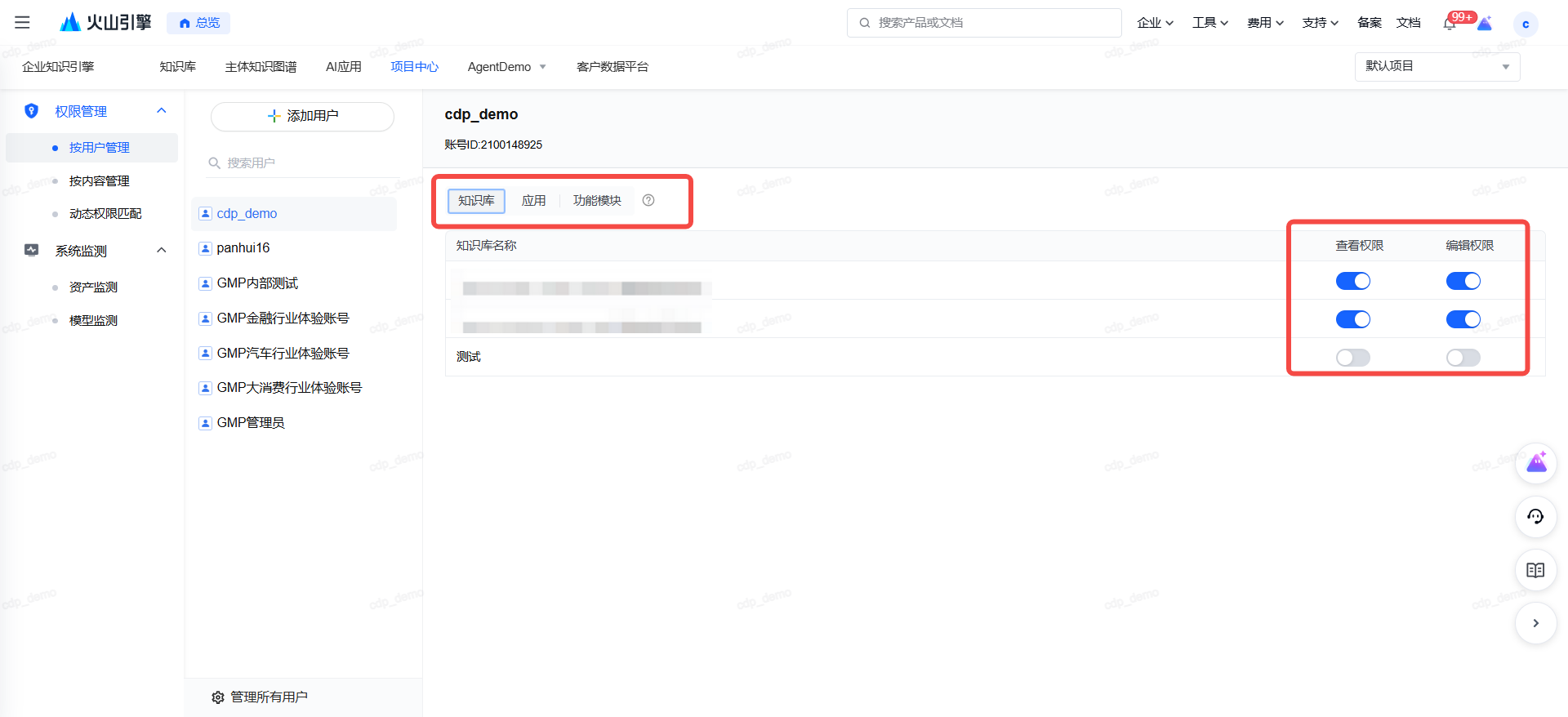Open the floating customer service headset button

[1536, 517]
